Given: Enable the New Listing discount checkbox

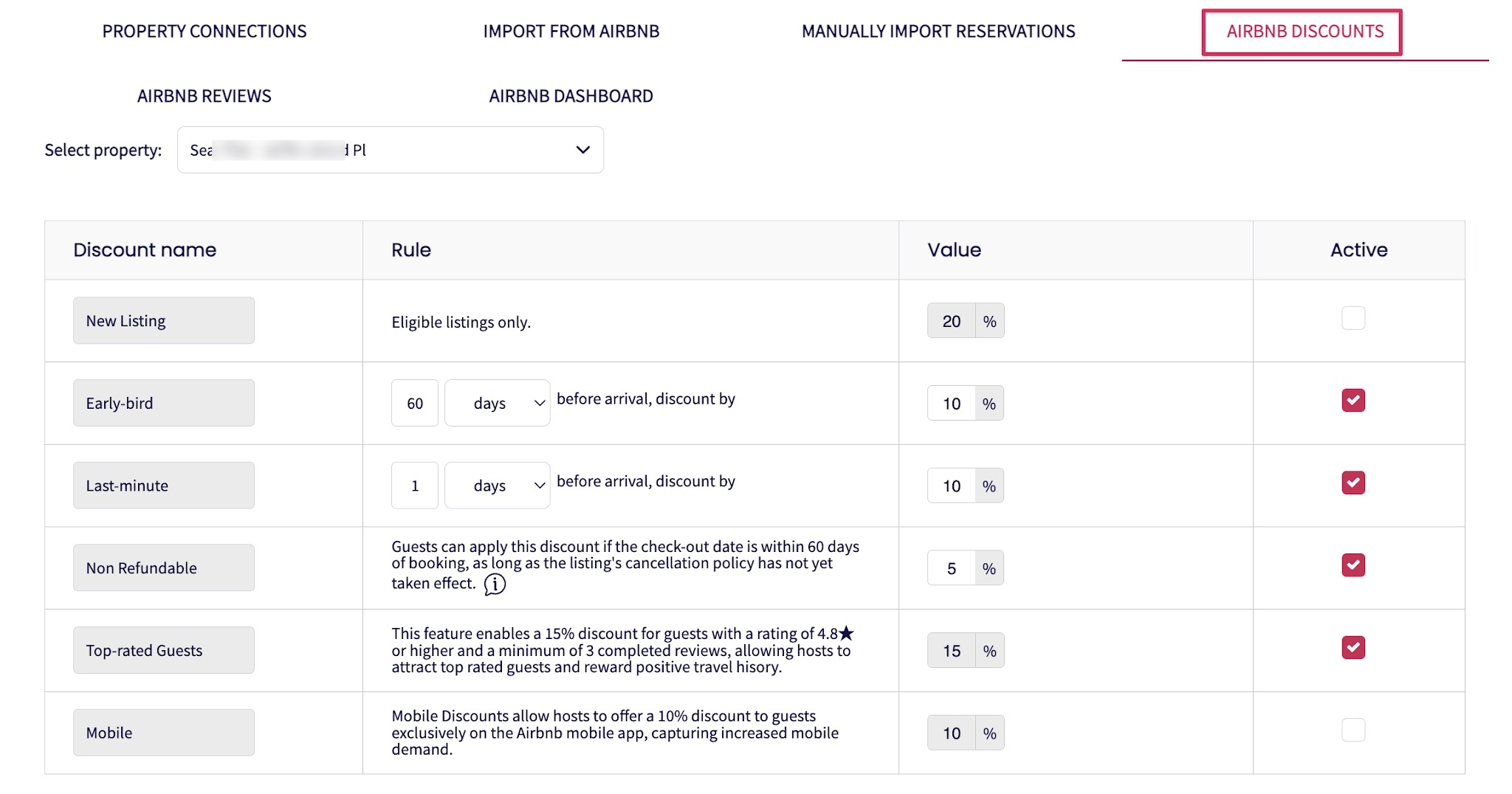Looking at the screenshot, I should [x=1353, y=318].
